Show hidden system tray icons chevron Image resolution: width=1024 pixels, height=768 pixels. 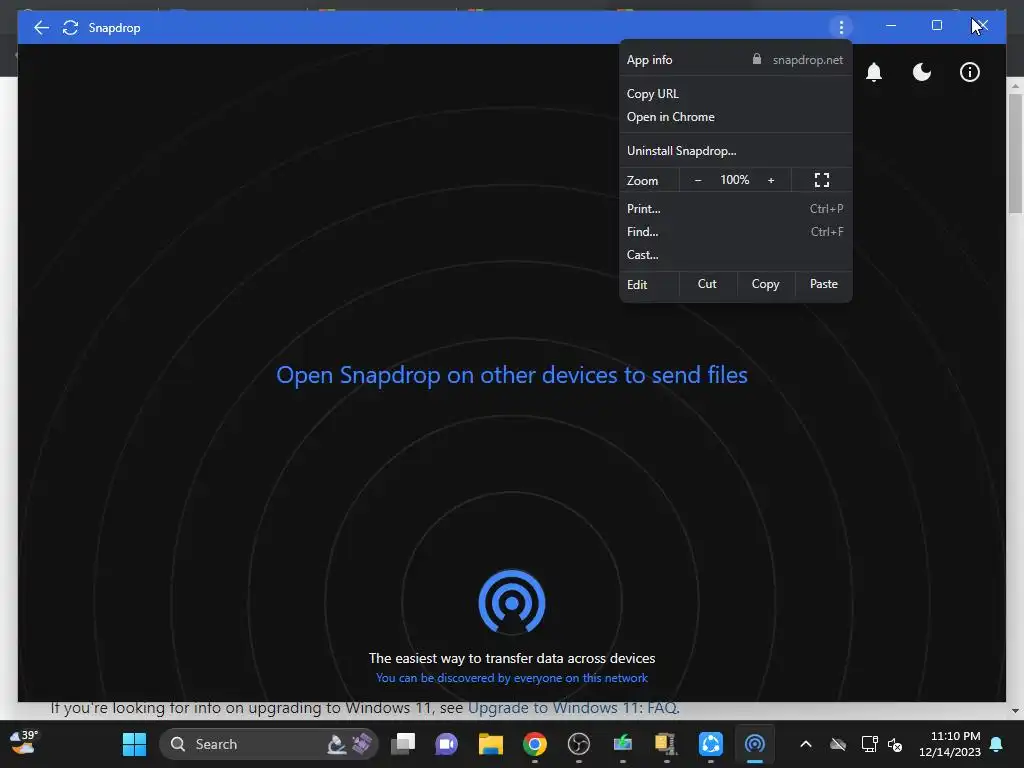click(806, 744)
